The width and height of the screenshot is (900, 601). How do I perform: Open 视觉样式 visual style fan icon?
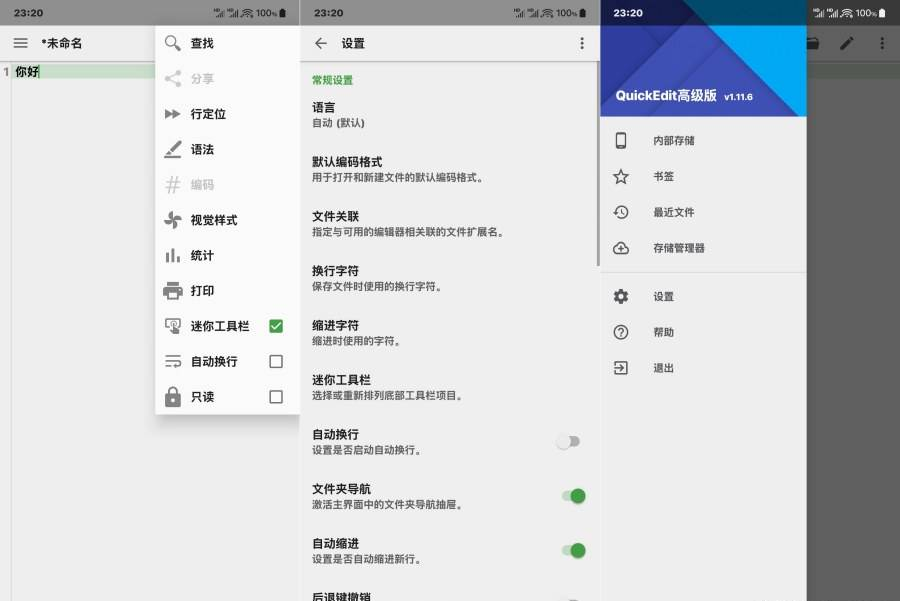click(x=173, y=220)
